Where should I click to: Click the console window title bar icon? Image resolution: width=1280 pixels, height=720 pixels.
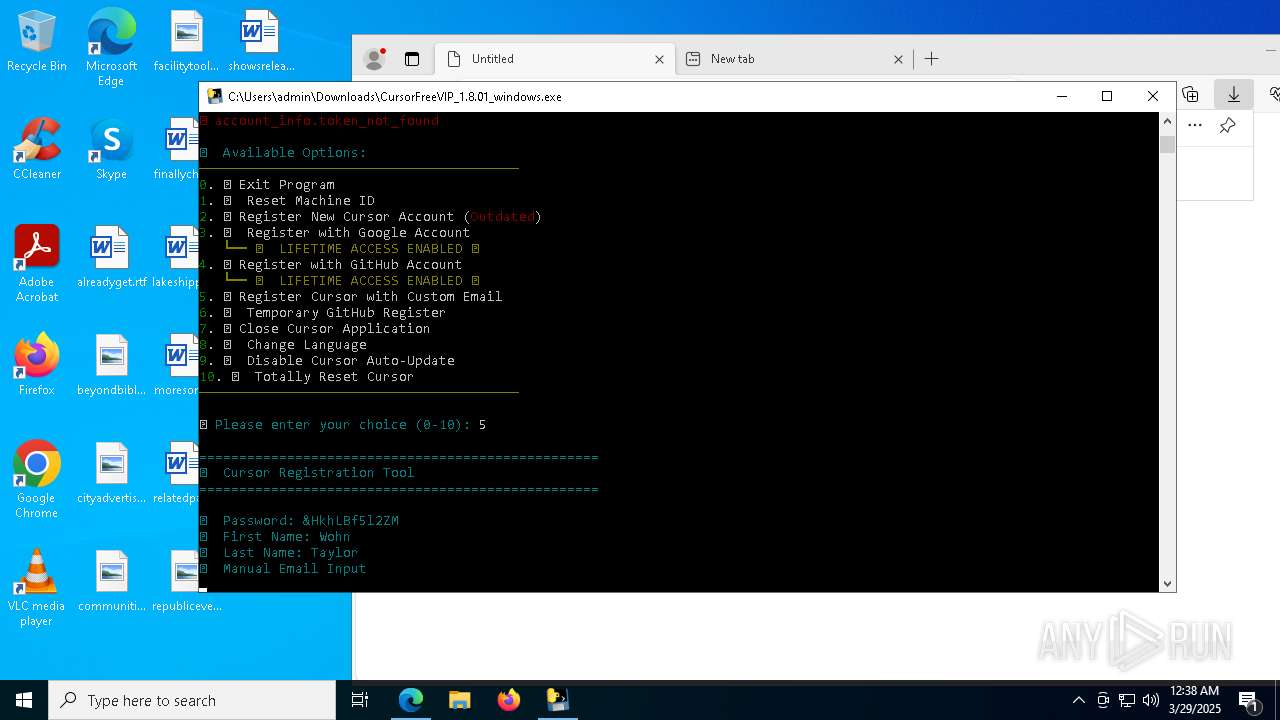[214, 96]
